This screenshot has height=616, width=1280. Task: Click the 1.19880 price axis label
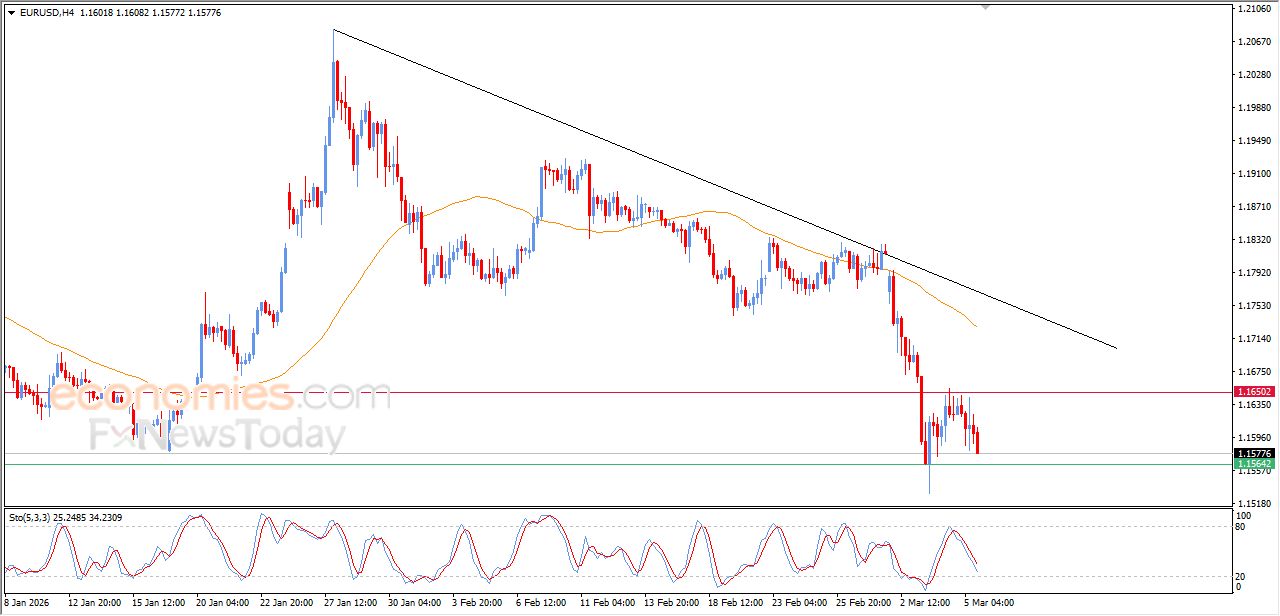pyautogui.click(x=1254, y=108)
